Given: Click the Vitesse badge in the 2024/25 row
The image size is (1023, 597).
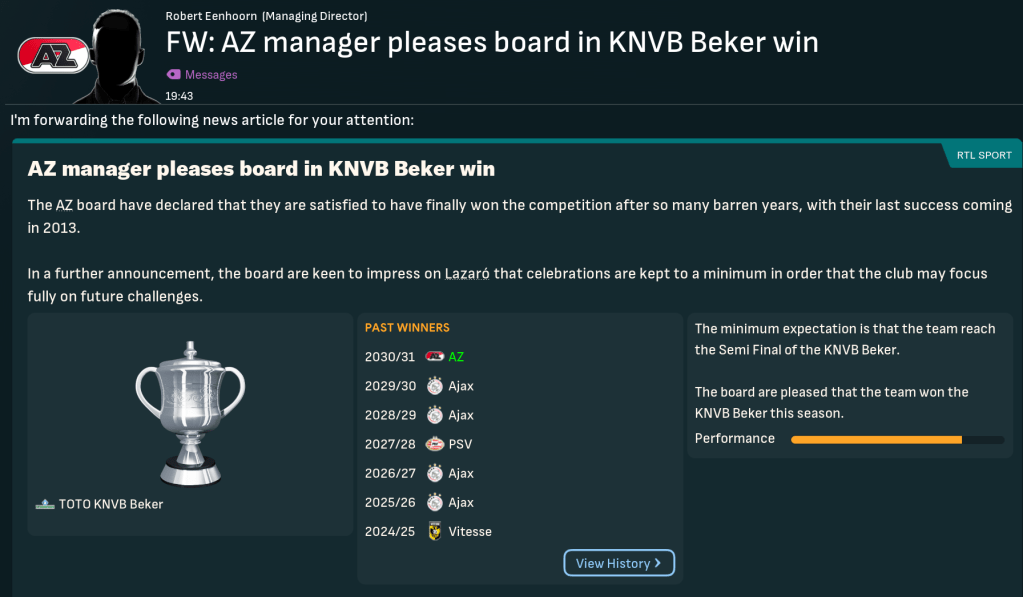Looking at the screenshot, I should click(x=434, y=531).
